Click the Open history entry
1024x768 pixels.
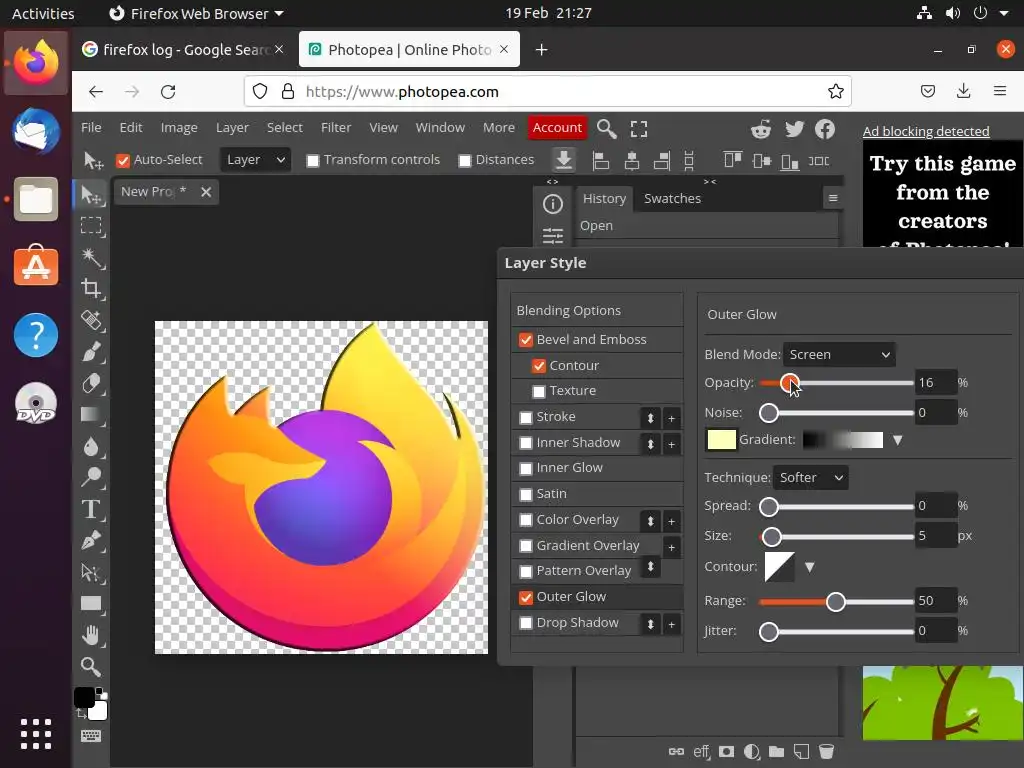click(707, 226)
